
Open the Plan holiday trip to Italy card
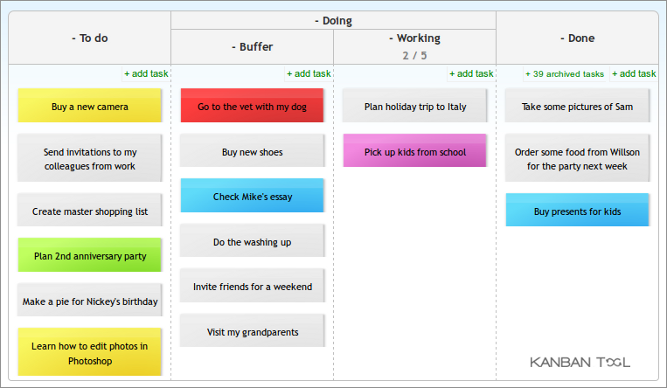tap(415, 105)
